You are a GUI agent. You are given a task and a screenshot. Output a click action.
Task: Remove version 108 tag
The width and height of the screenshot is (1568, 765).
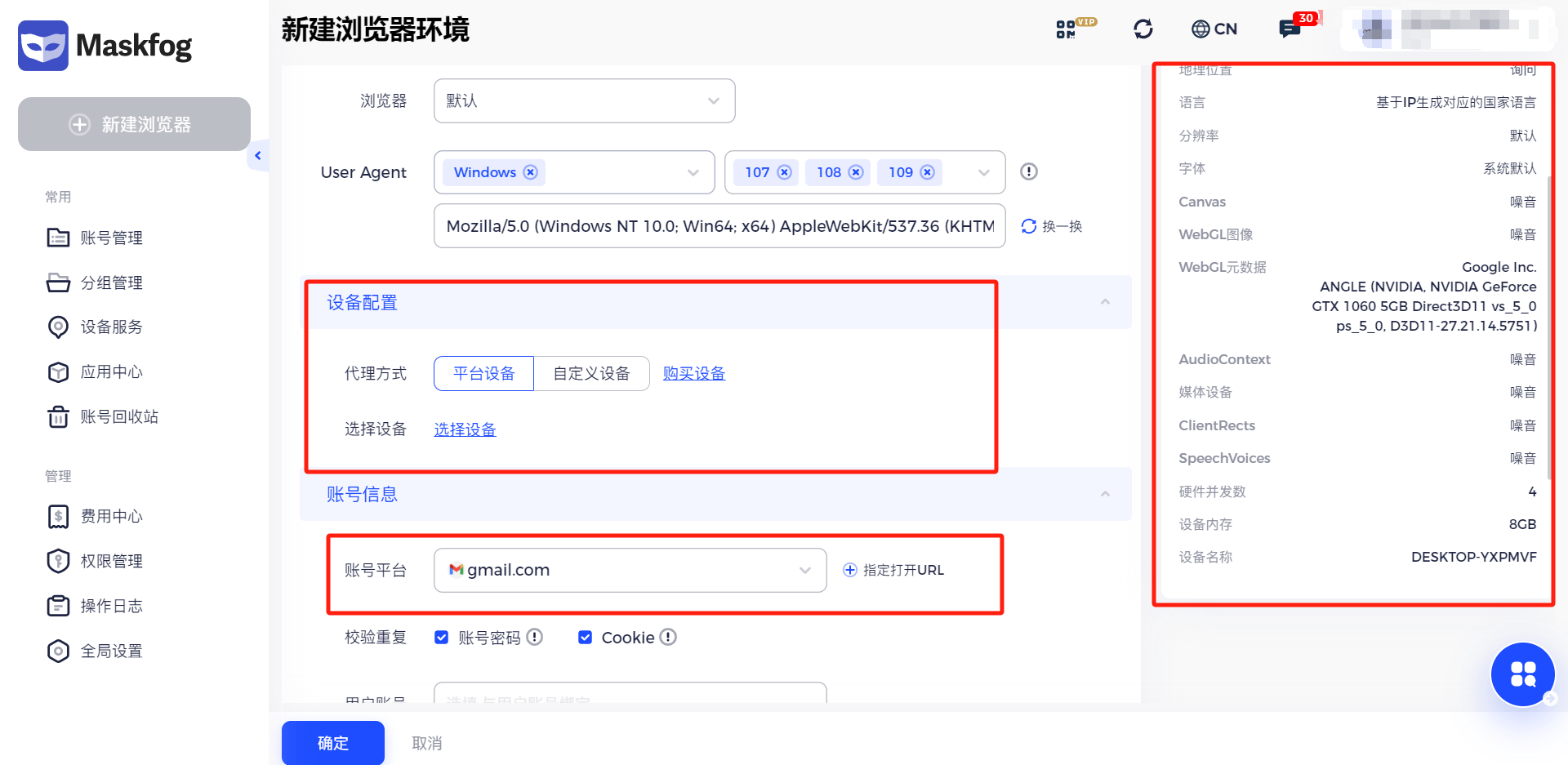click(856, 172)
